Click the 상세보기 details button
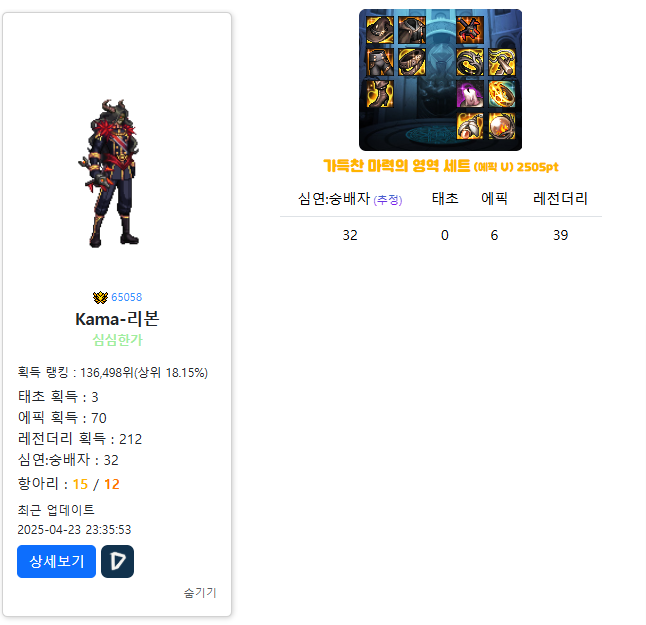This screenshot has height=625, width=646. click(56, 561)
